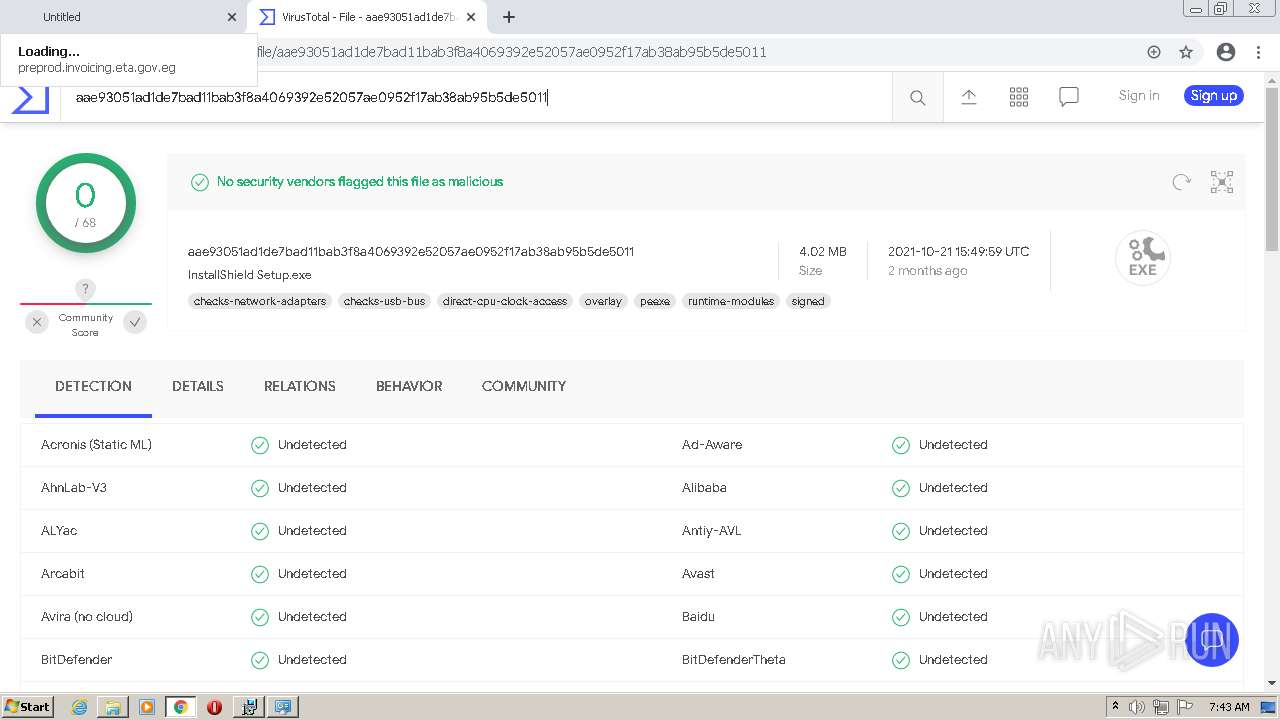Click the 0 / 68 detection score circle
Viewport: 1280px width, 720px height.
click(x=85, y=203)
